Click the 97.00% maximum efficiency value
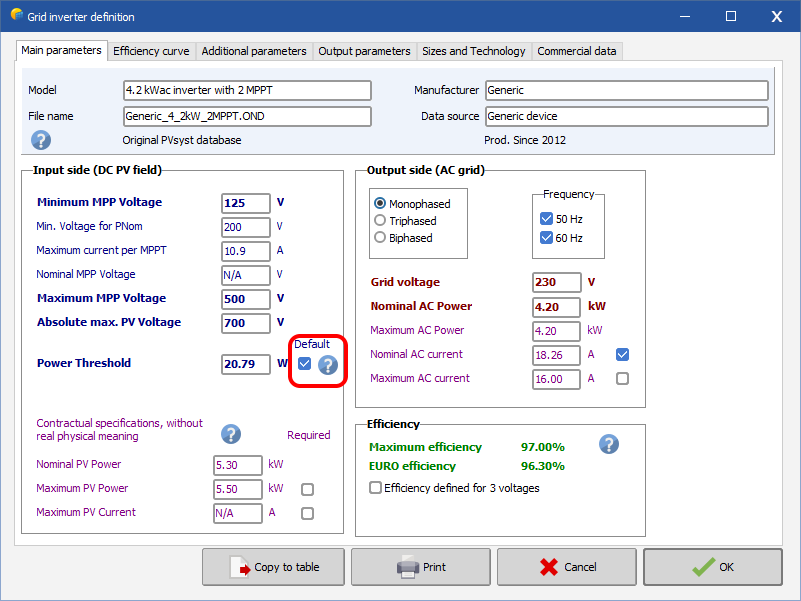801x601 pixels. [543, 447]
